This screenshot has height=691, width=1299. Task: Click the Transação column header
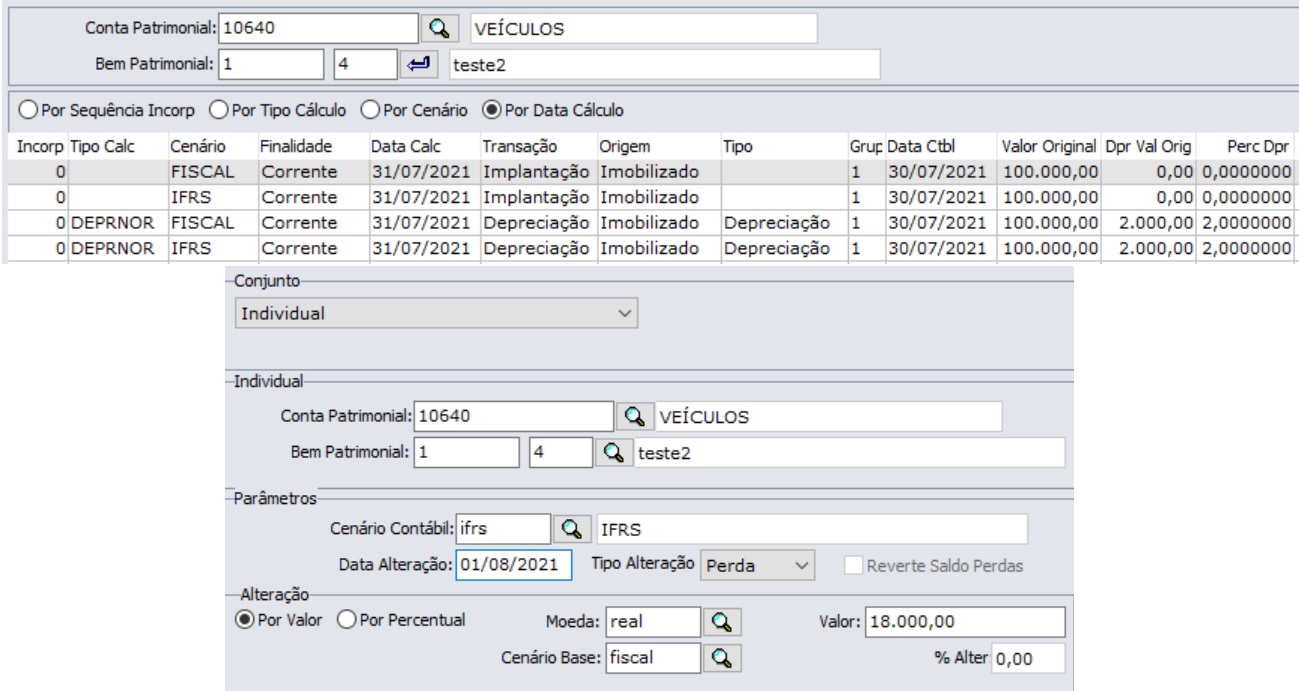coord(513,146)
